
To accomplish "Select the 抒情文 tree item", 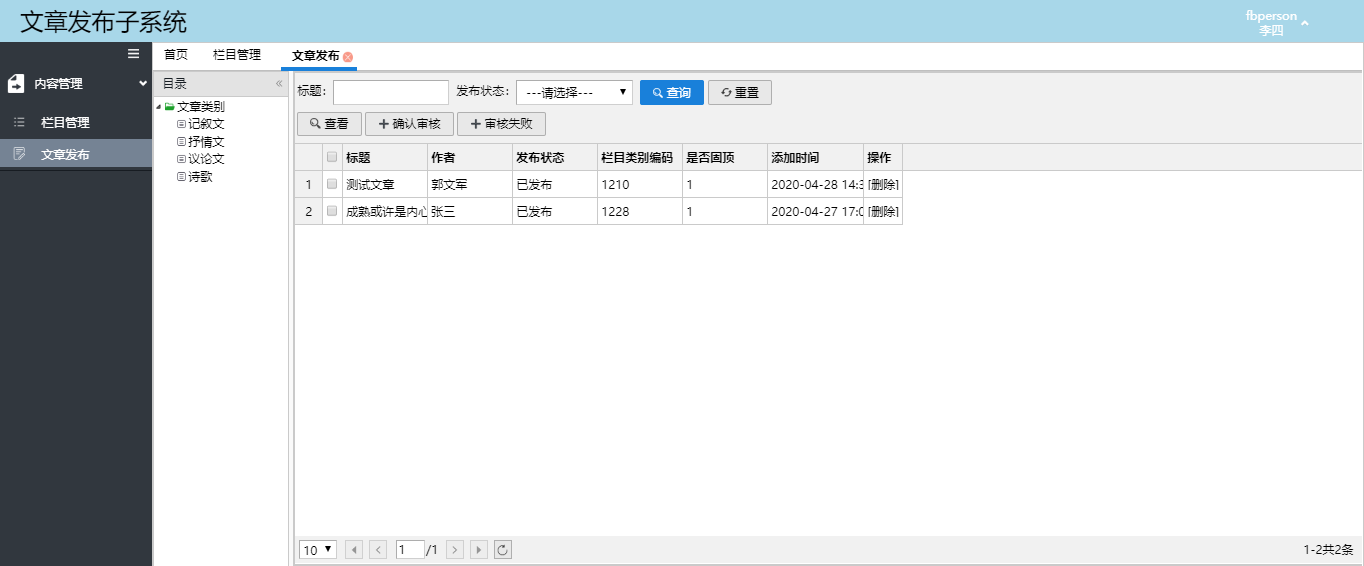I will click(x=206, y=142).
